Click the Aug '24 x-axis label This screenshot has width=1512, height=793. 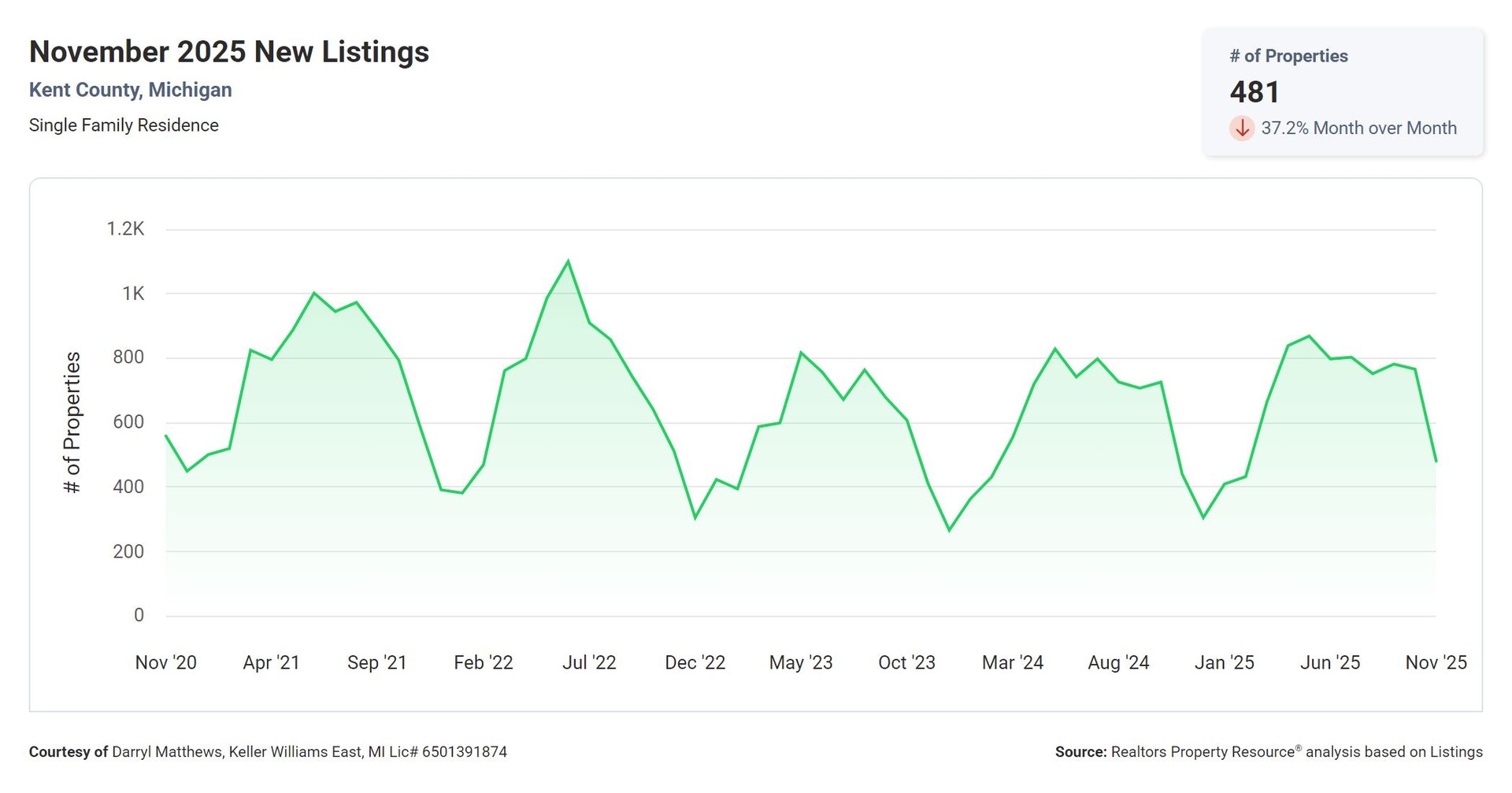coord(1118,662)
